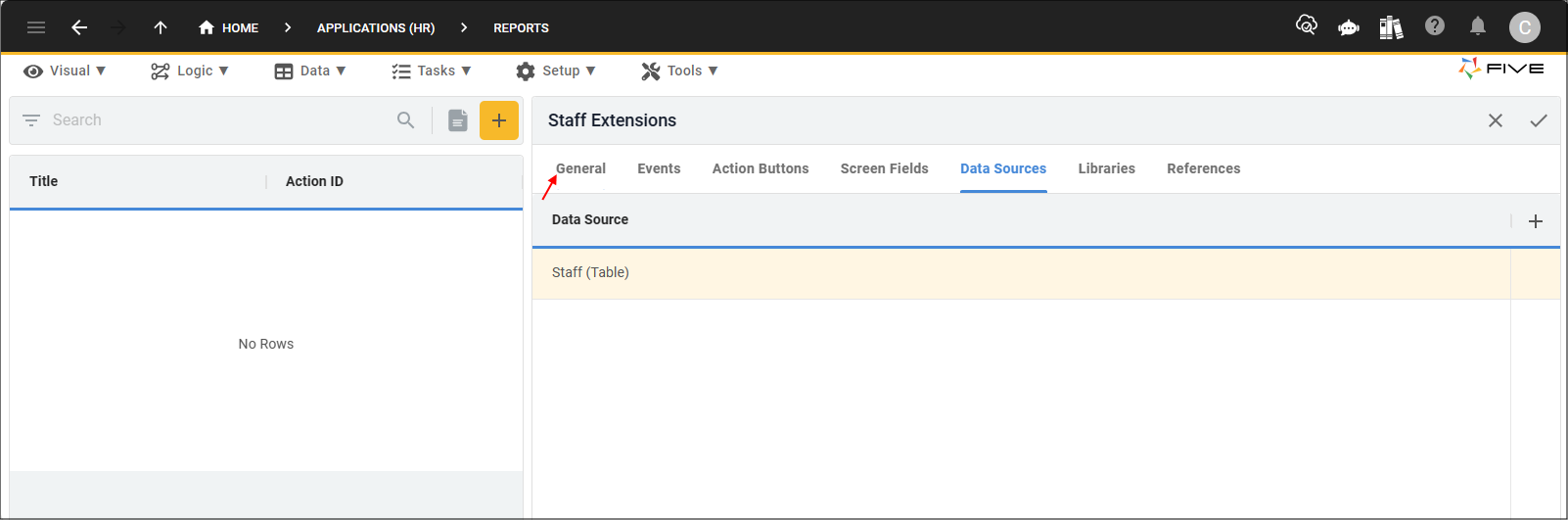Viewport: 1568px width, 520px height.
Task: Expand the Logic menu dropdown
Action: [x=190, y=71]
